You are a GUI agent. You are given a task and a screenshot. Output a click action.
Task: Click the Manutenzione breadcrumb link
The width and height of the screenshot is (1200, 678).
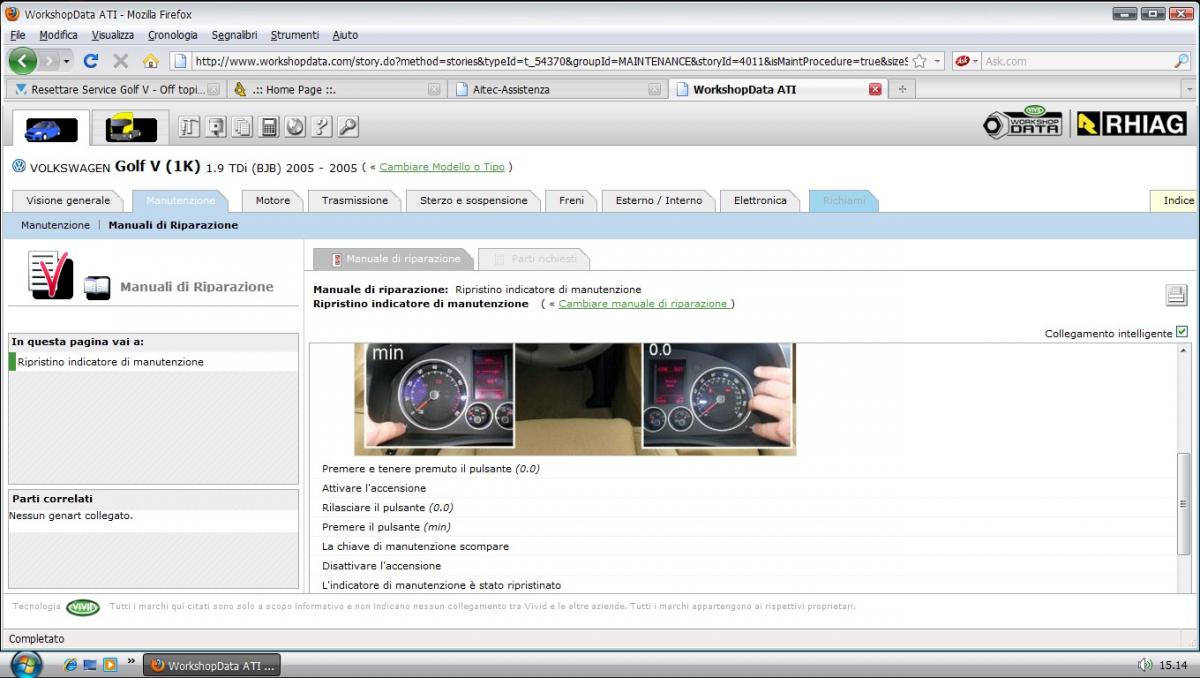(55, 225)
